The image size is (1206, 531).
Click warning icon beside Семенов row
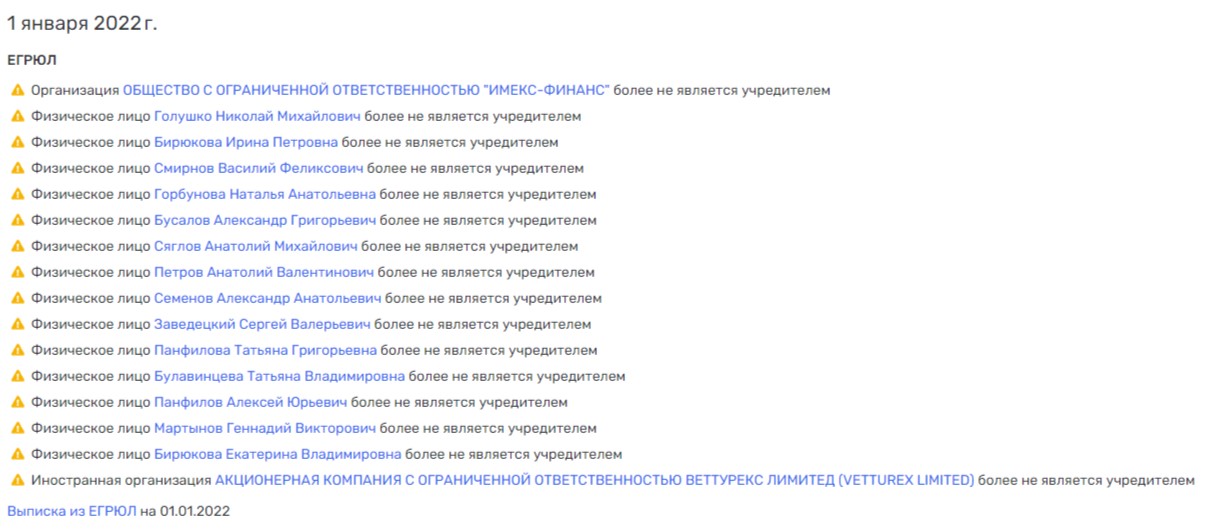coord(17,298)
